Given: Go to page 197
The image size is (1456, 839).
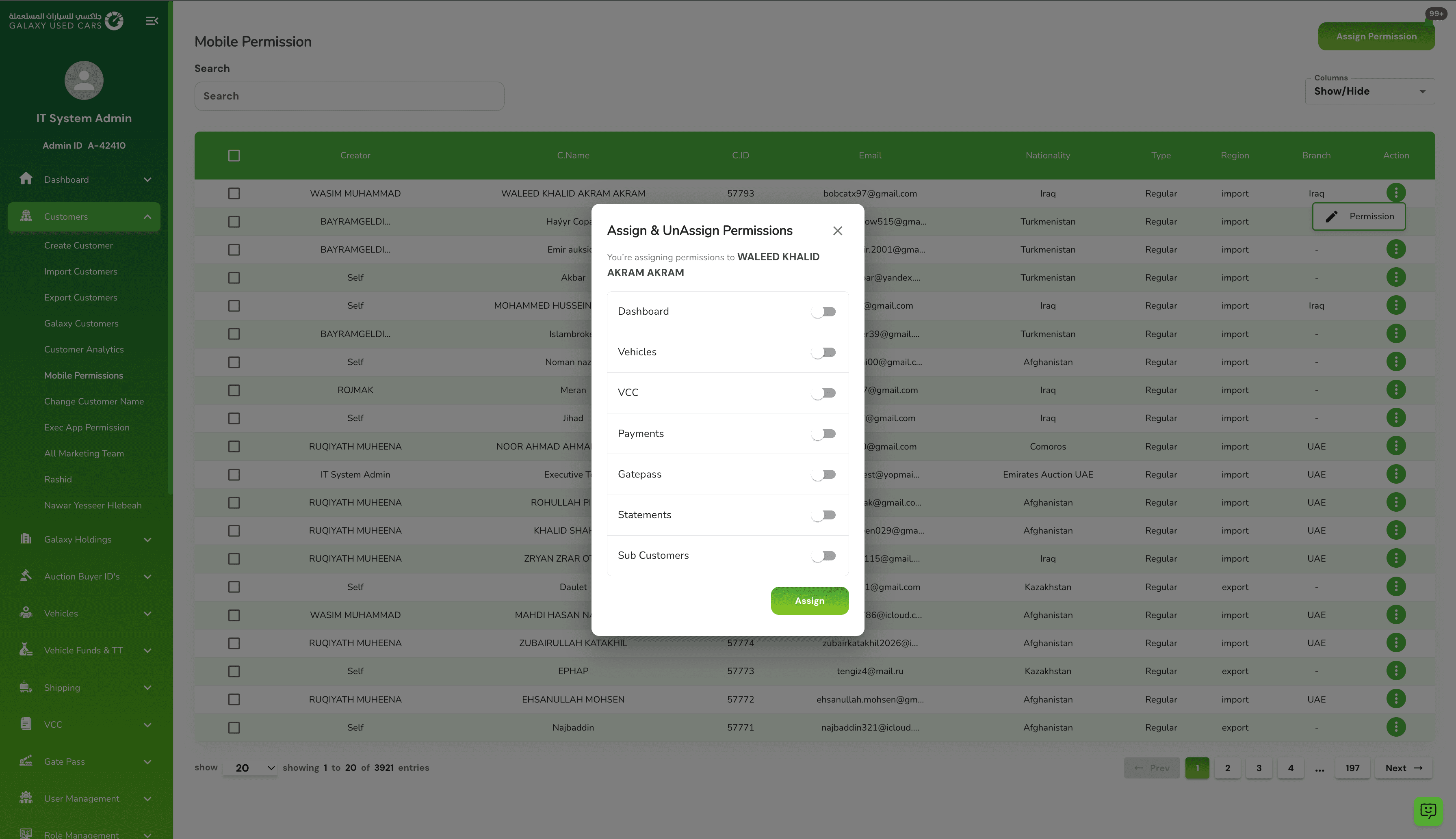Looking at the screenshot, I should click(1352, 768).
